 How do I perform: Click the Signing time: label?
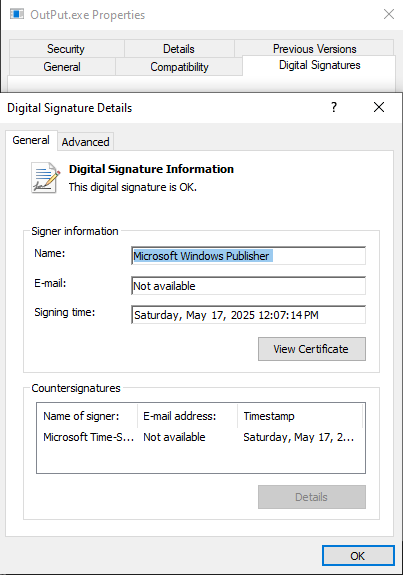click(65, 312)
